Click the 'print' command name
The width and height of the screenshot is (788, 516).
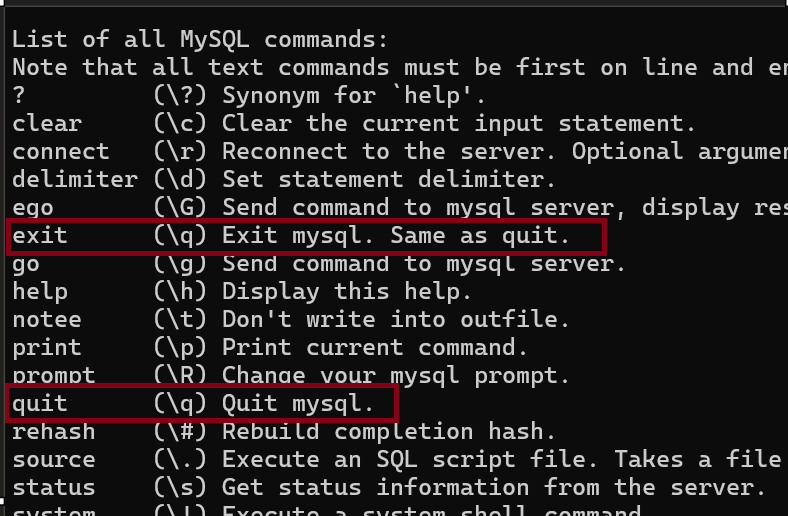point(47,348)
